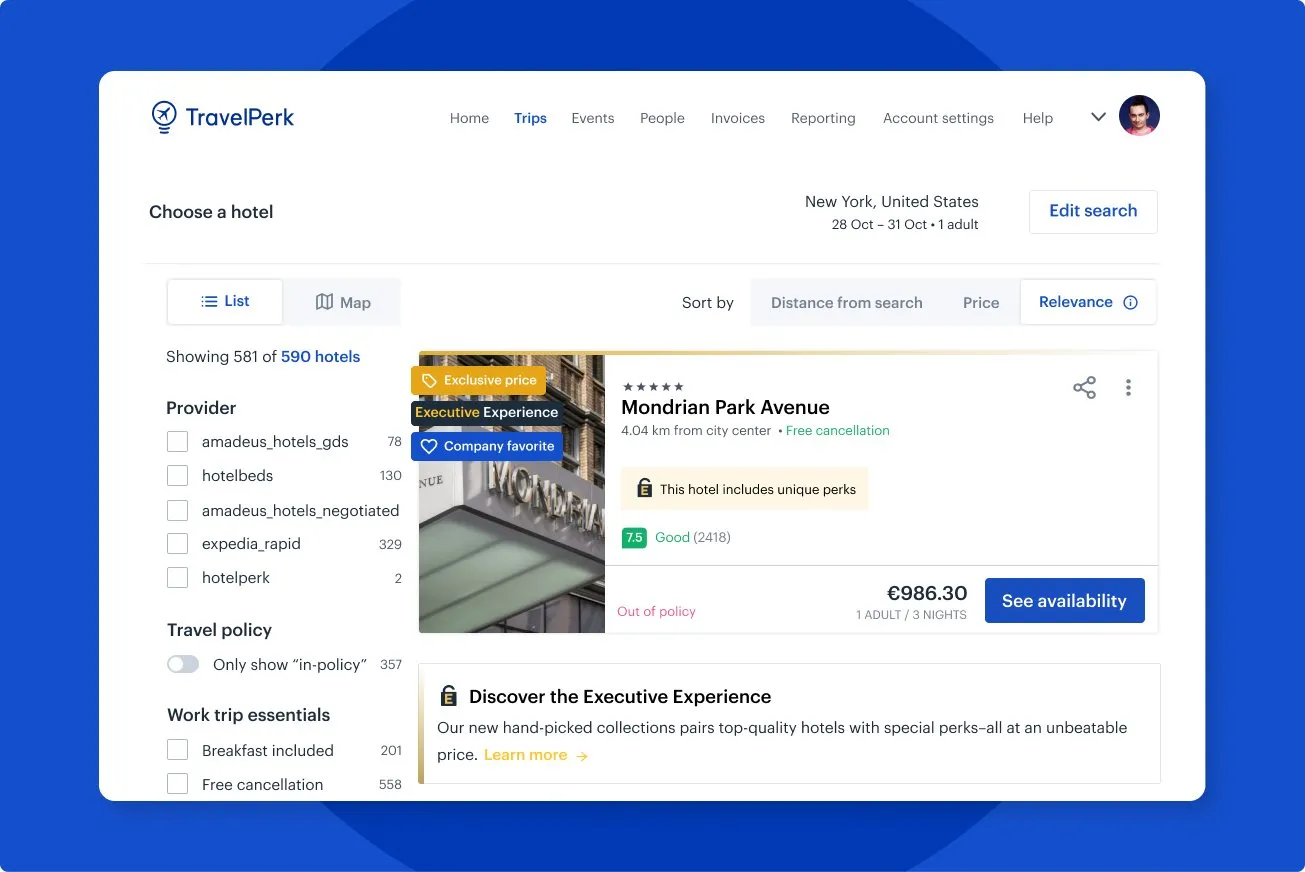Select the List view icon
Screen dimensions: 1305x872
(210, 301)
